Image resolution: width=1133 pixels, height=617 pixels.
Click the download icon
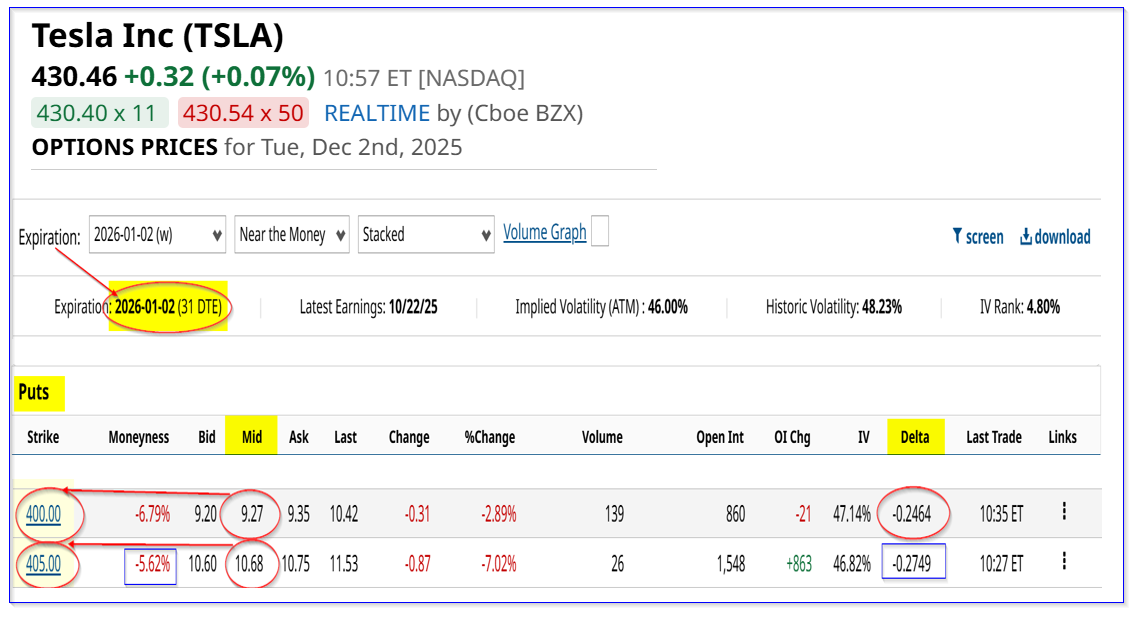pos(1025,237)
